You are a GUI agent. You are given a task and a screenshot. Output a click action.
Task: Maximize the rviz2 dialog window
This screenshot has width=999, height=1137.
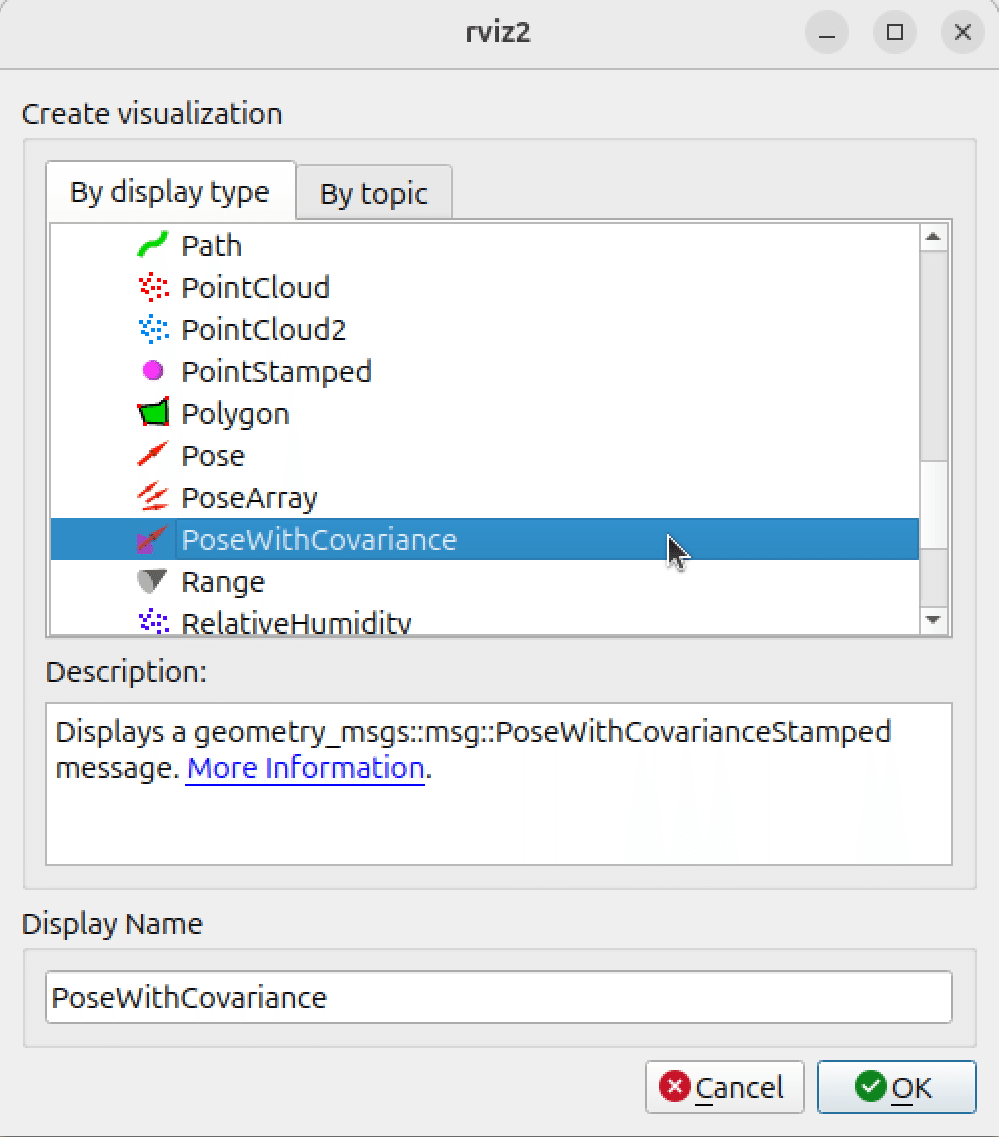tap(895, 33)
